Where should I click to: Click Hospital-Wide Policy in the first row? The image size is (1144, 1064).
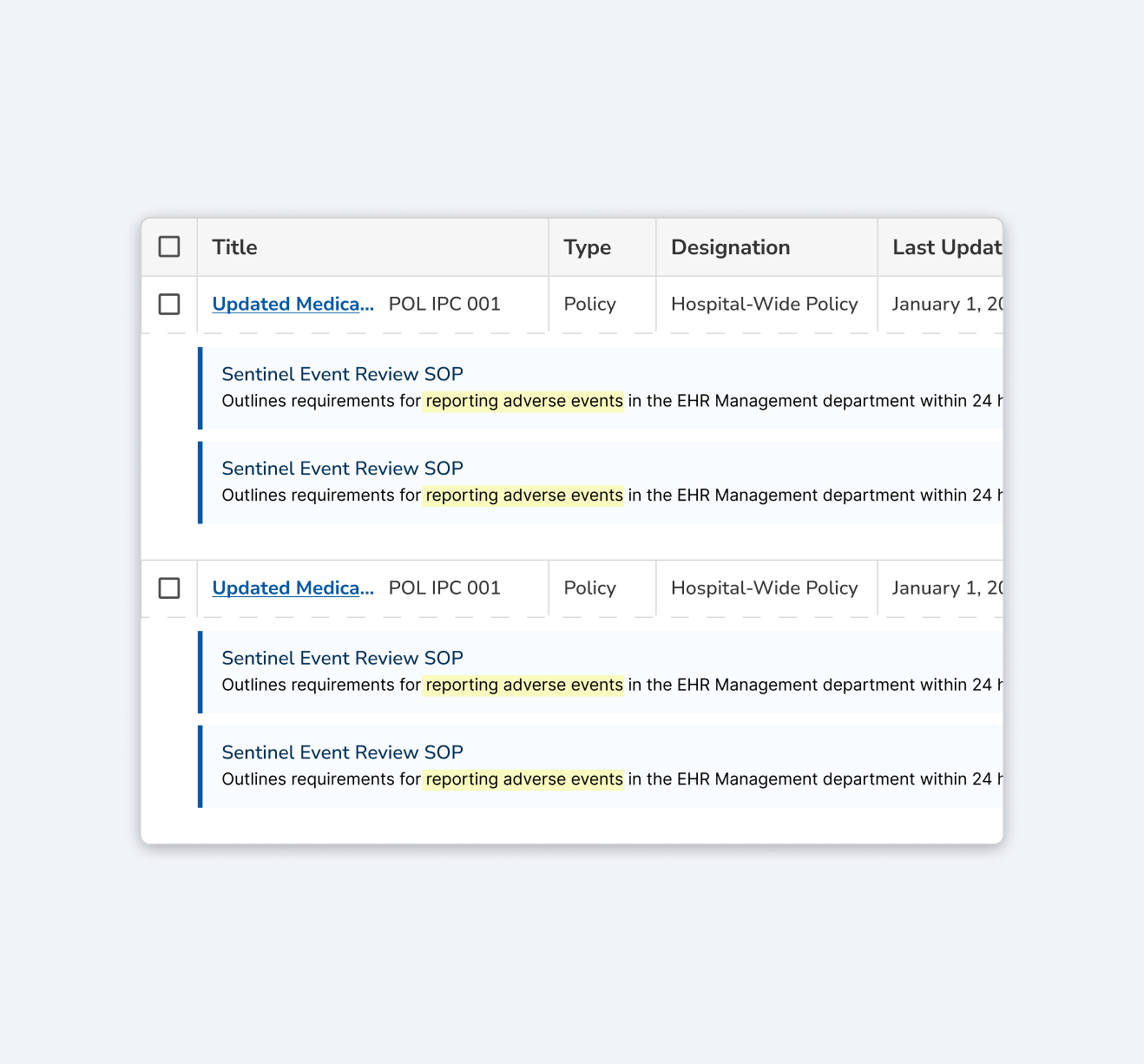click(x=765, y=304)
